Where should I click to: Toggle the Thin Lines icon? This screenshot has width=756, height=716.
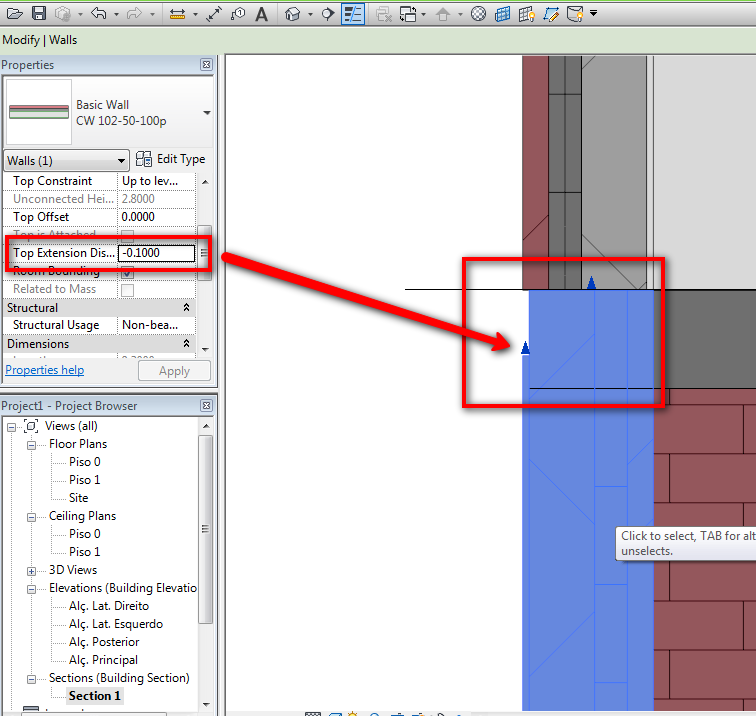coord(353,14)
